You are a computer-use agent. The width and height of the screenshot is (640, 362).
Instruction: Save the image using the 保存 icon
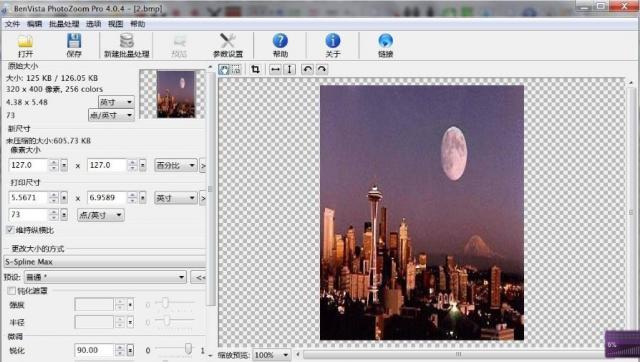[x=74, y=46]
